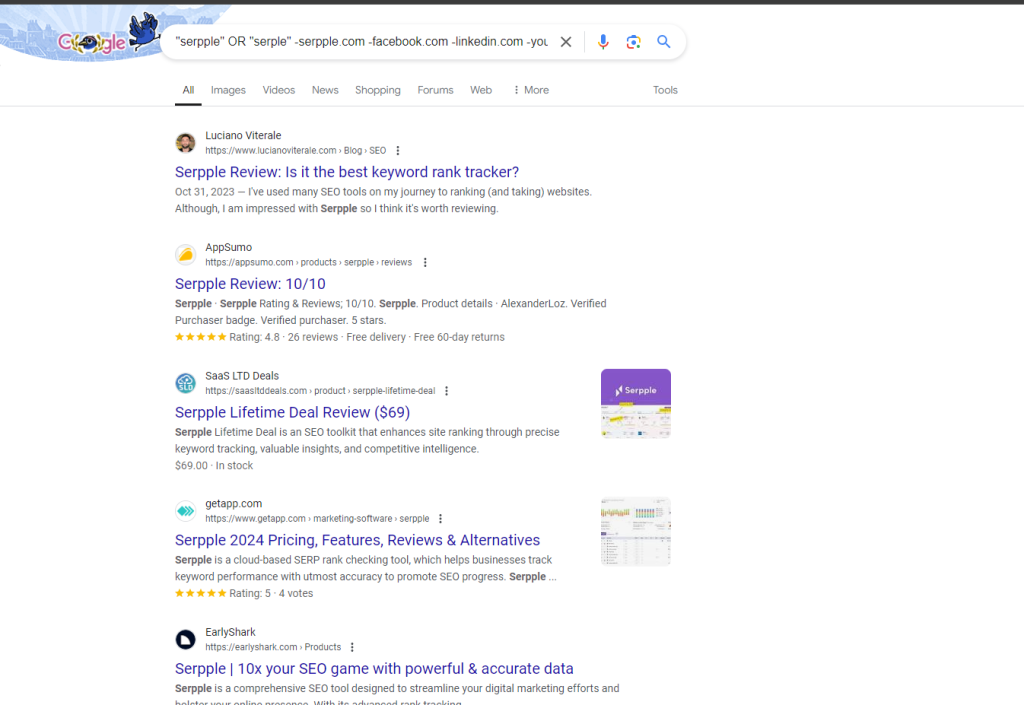Click the SaaS LTD Deals site name

point(242,376)
